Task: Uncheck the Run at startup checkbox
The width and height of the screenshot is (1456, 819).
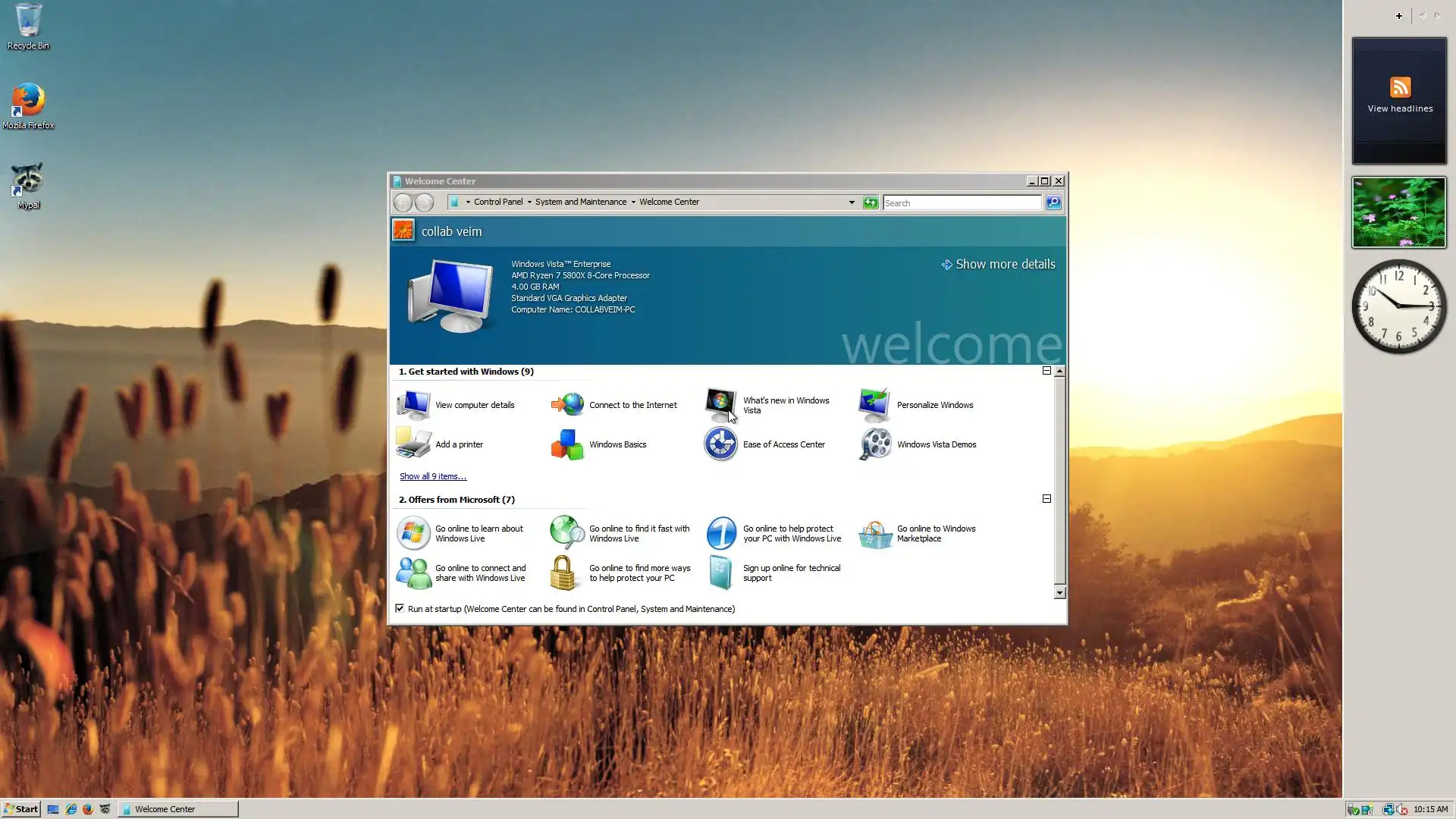Action: pos(400,608)
